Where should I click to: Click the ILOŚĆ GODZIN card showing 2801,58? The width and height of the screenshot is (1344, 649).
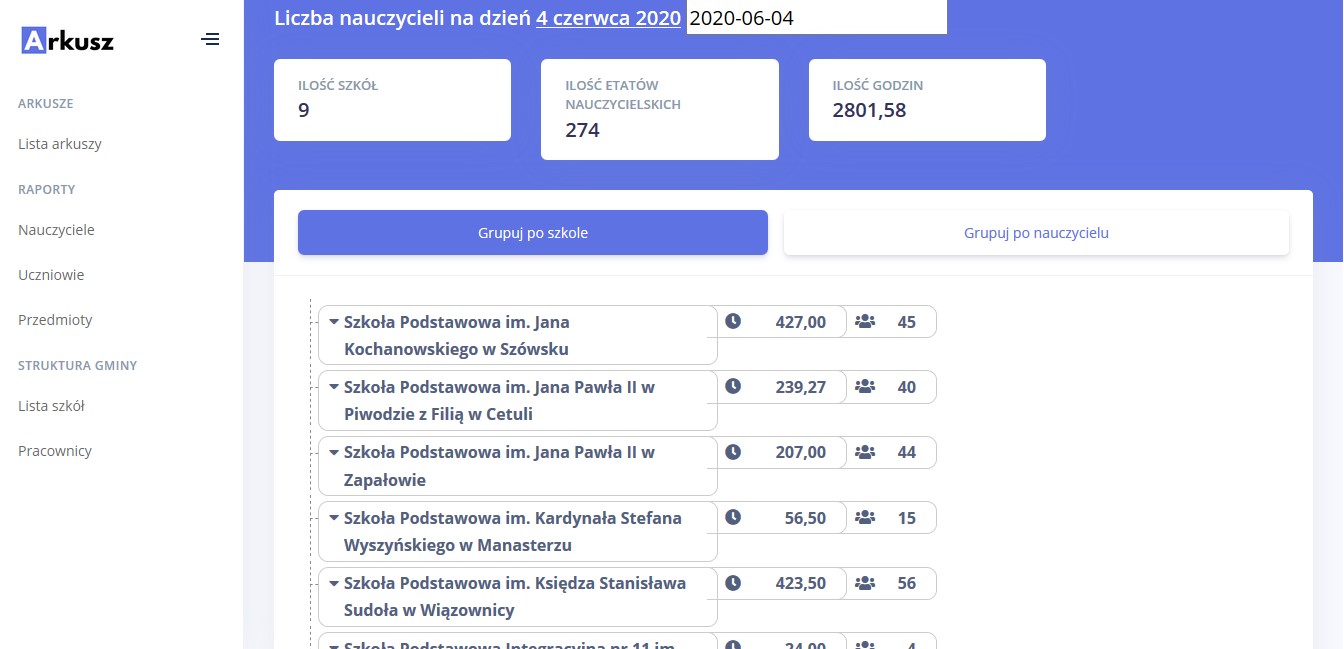[927, 100]
